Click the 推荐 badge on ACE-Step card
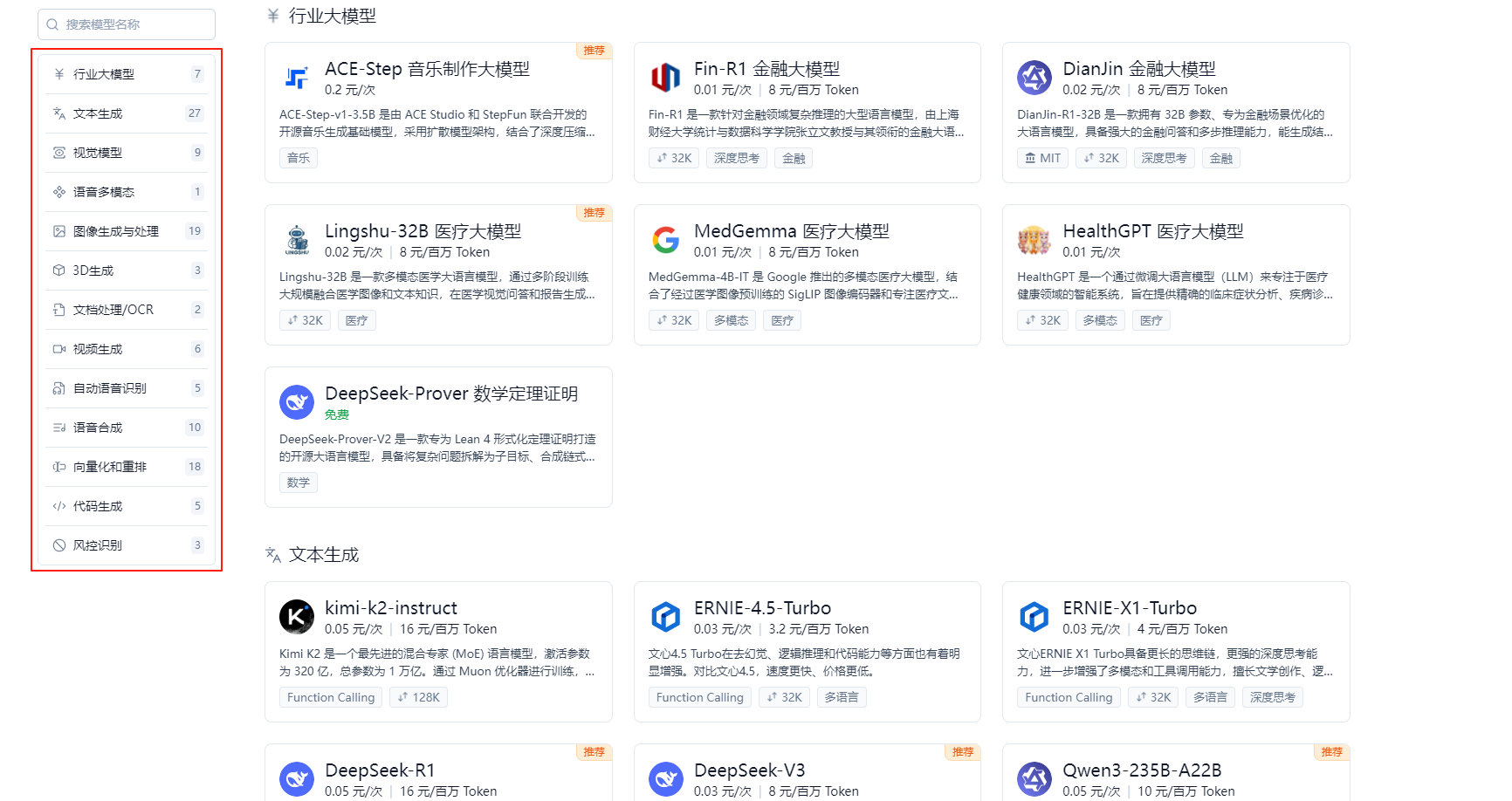Viewport: 1512px width, 801px height. (594, 51)
